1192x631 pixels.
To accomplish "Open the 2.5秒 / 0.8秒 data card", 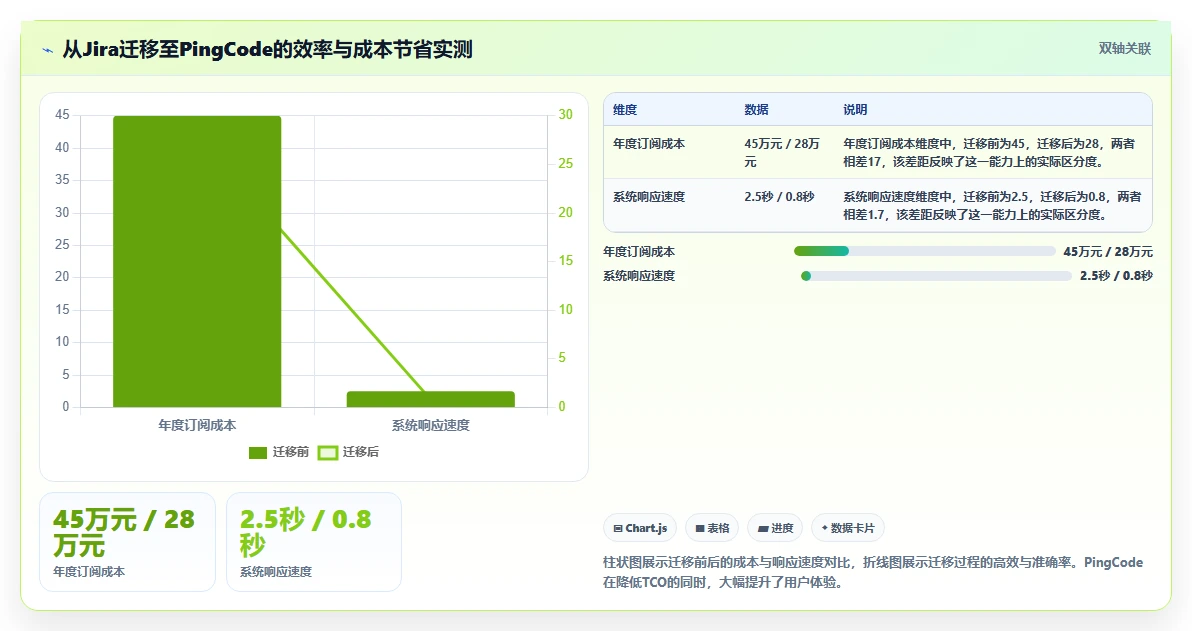I will coord(314,542).
